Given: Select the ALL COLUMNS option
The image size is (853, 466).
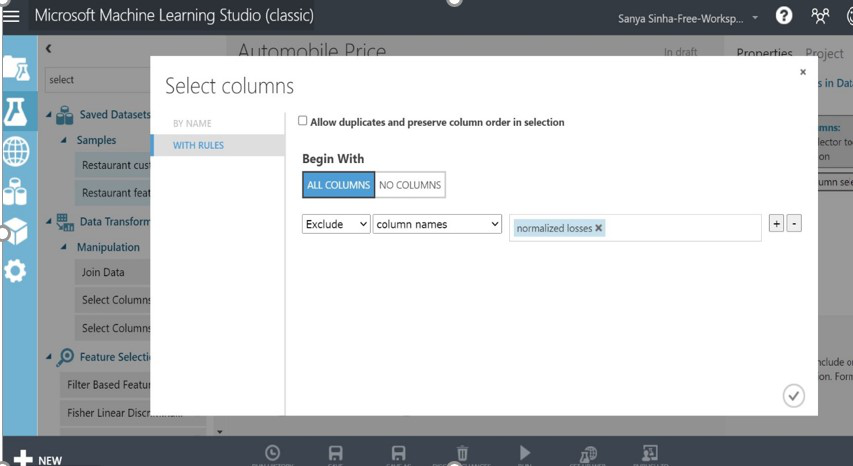Looking at the screenshot, I should (x=338, y=185).
